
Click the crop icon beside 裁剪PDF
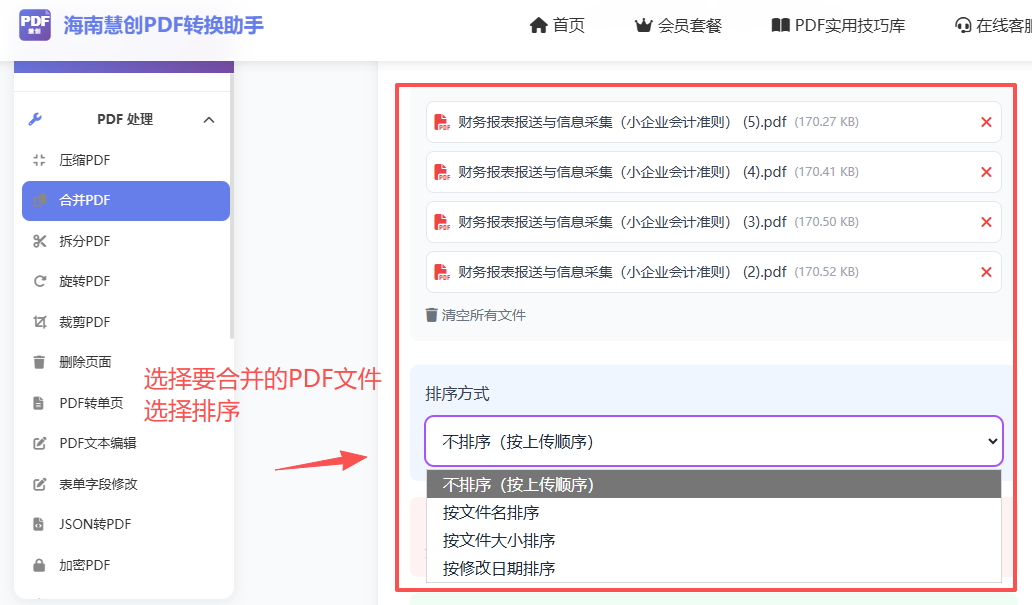pyautogui.click(x=39, y=322)
